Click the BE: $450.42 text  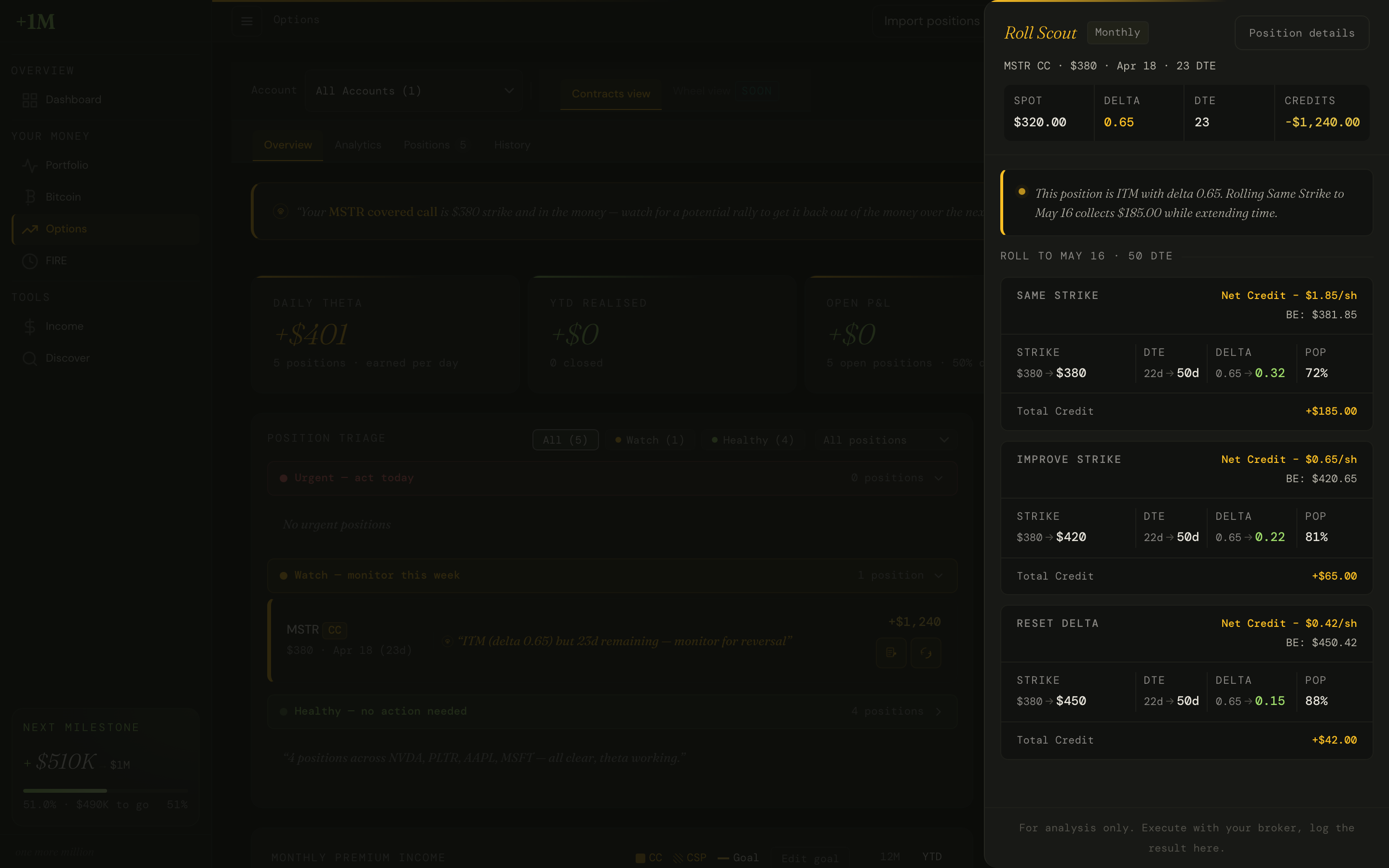(x=1321, y=643)
